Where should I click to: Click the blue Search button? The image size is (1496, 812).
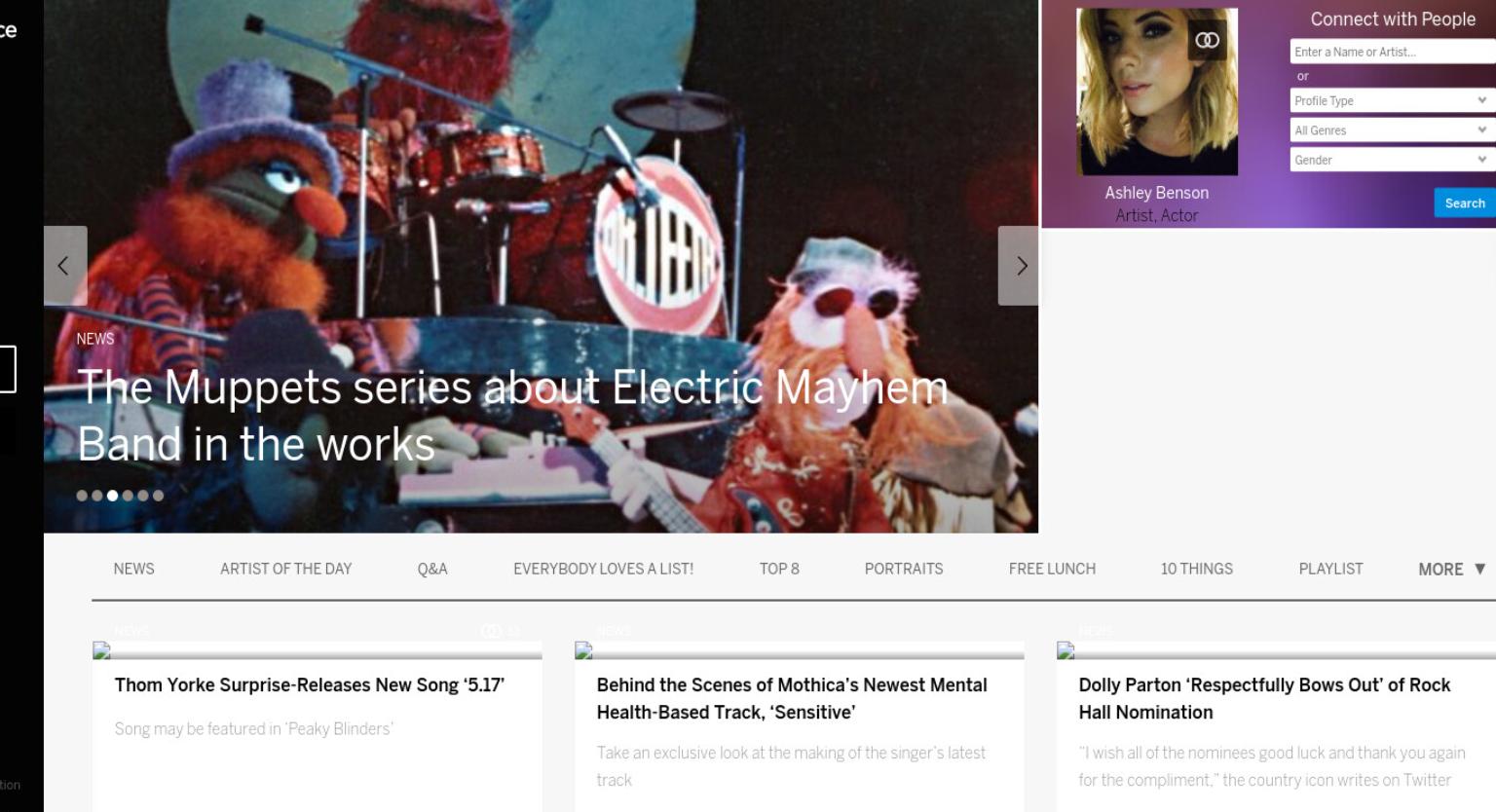(x=1465, y=203)
